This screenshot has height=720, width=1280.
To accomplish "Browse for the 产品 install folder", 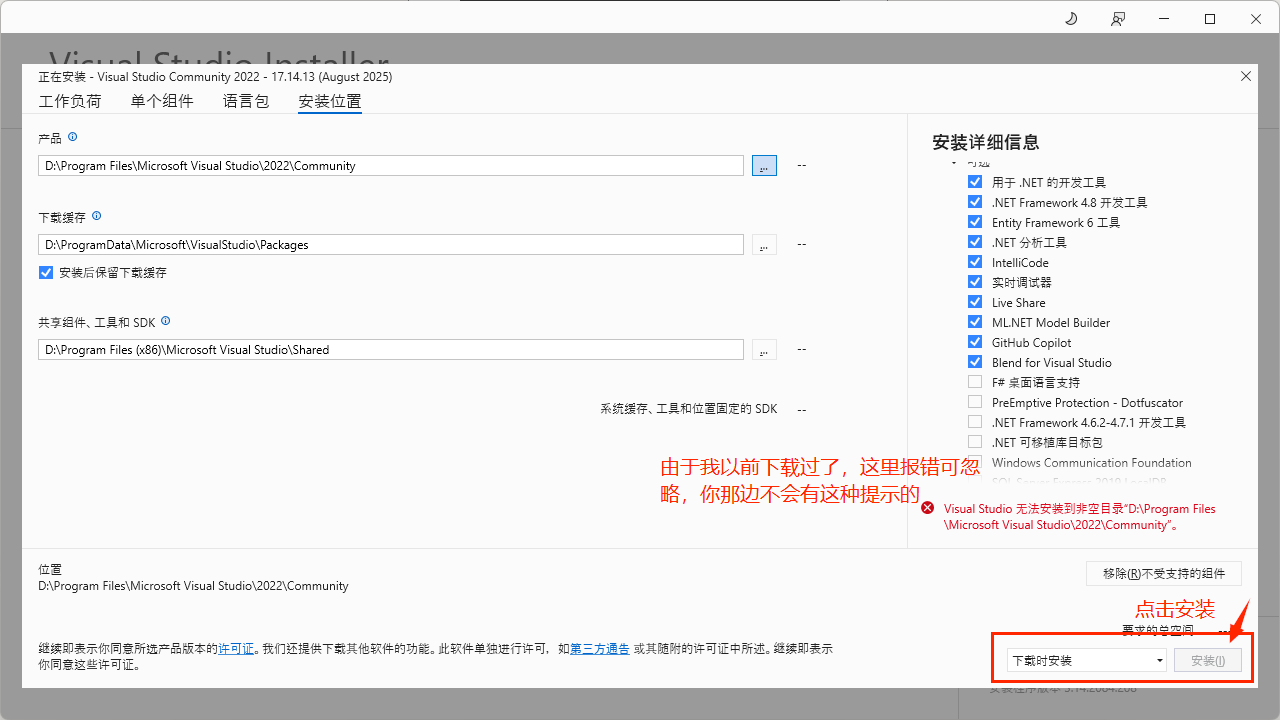I will coord(764,166).
